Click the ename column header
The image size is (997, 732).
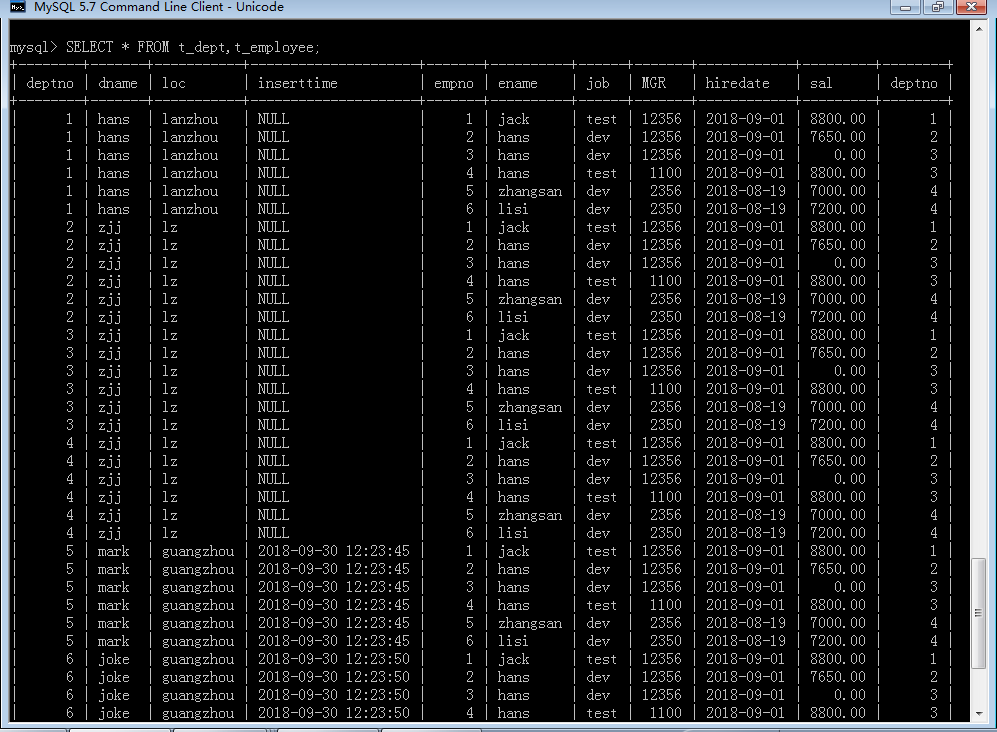(518, 83)
